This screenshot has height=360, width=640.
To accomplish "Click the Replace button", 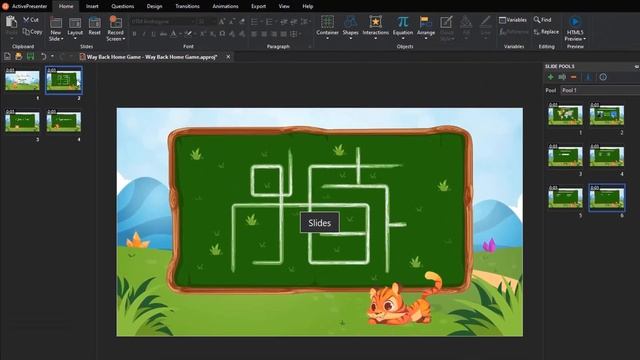I will point(546,32).
